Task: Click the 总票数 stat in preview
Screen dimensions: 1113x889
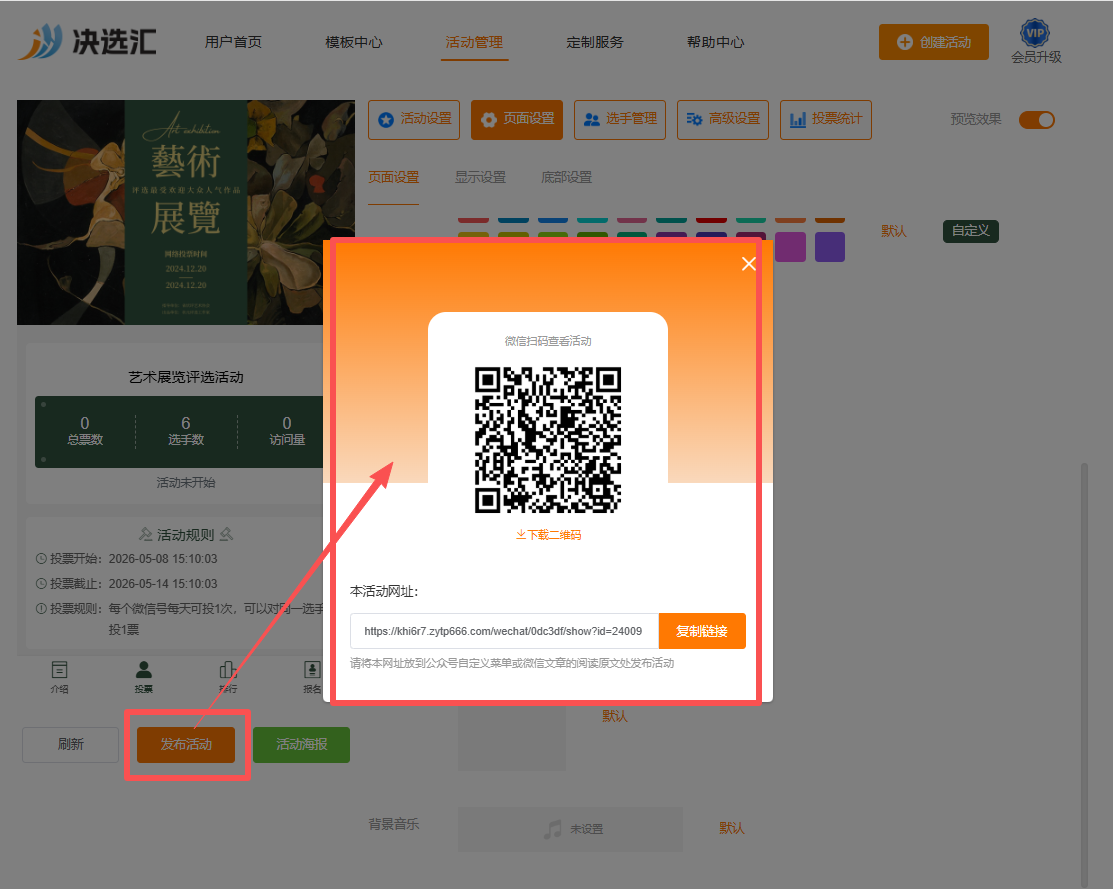Action: coord(84,431)
